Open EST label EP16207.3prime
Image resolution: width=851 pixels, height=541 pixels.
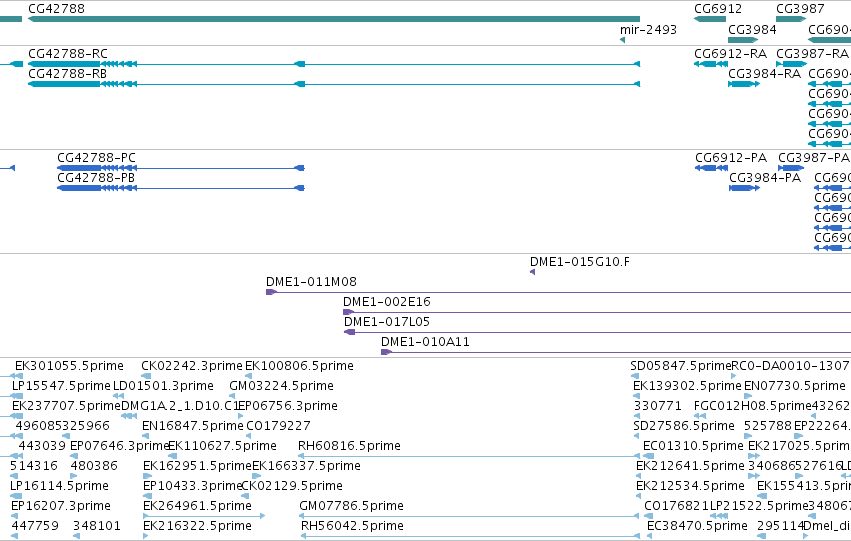(61, 506)
